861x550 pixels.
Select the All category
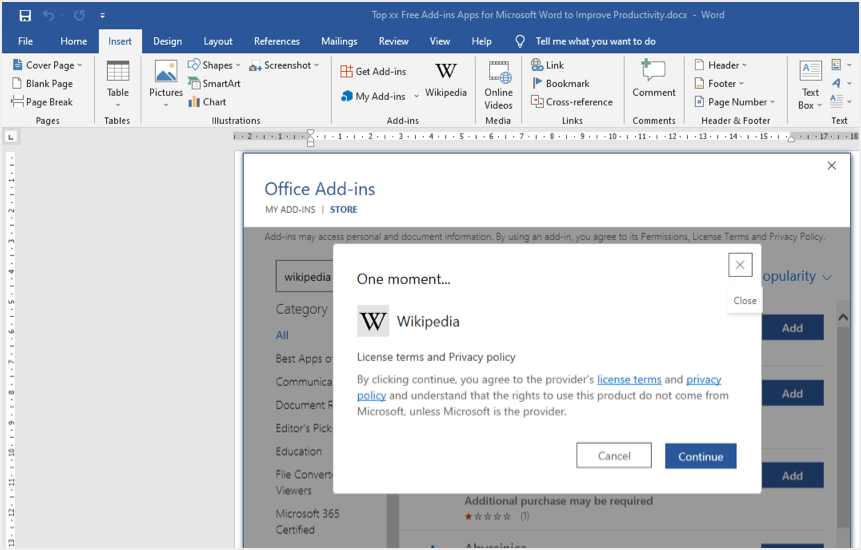coord(282,335)
